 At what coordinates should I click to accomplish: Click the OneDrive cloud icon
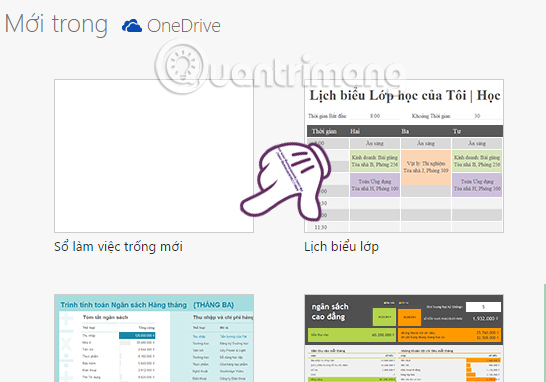pyautogui.click(x=132, y=26)
